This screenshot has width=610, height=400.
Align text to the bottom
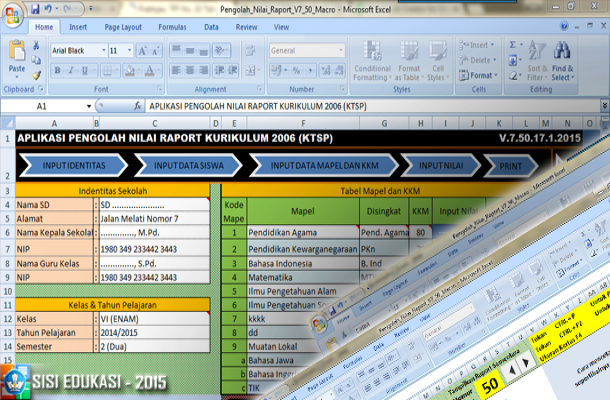click(203, 50)
